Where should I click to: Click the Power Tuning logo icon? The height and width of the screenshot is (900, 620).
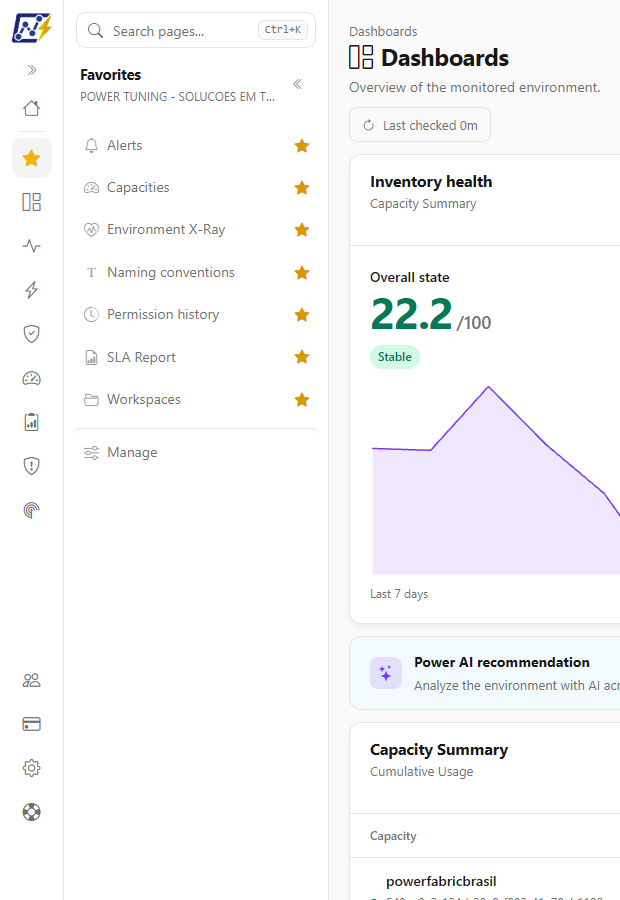coord(32,28)
